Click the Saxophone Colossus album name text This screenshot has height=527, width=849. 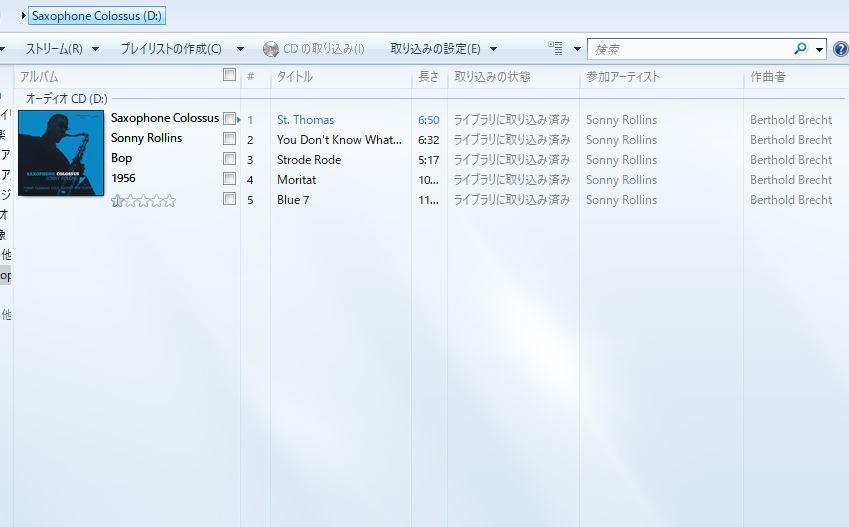165,118
